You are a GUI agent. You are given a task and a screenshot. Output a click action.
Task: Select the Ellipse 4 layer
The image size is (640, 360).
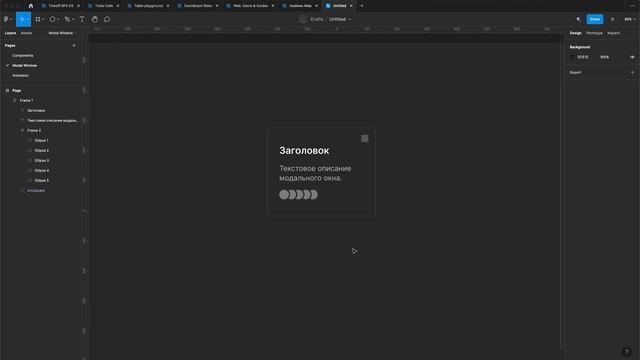pos(42,171)
